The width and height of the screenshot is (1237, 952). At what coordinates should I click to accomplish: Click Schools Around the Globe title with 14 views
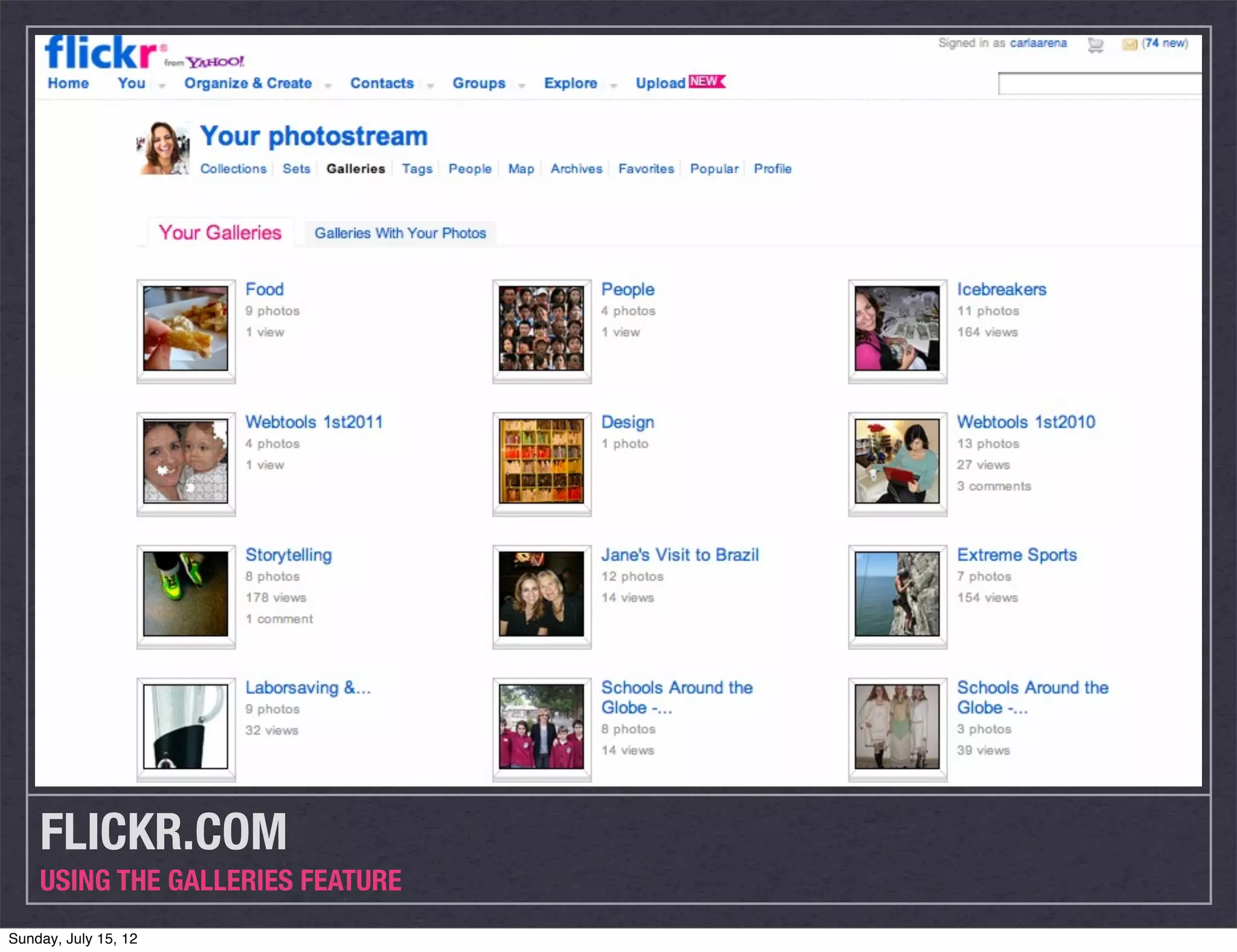pos(676,698)
